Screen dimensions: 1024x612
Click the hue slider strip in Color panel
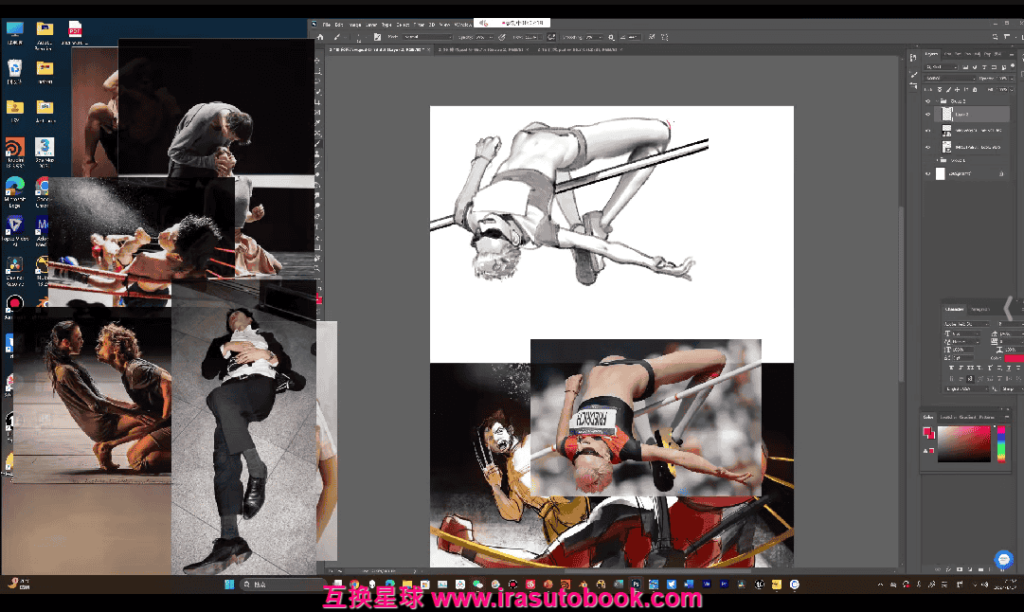coord(1001,443)
